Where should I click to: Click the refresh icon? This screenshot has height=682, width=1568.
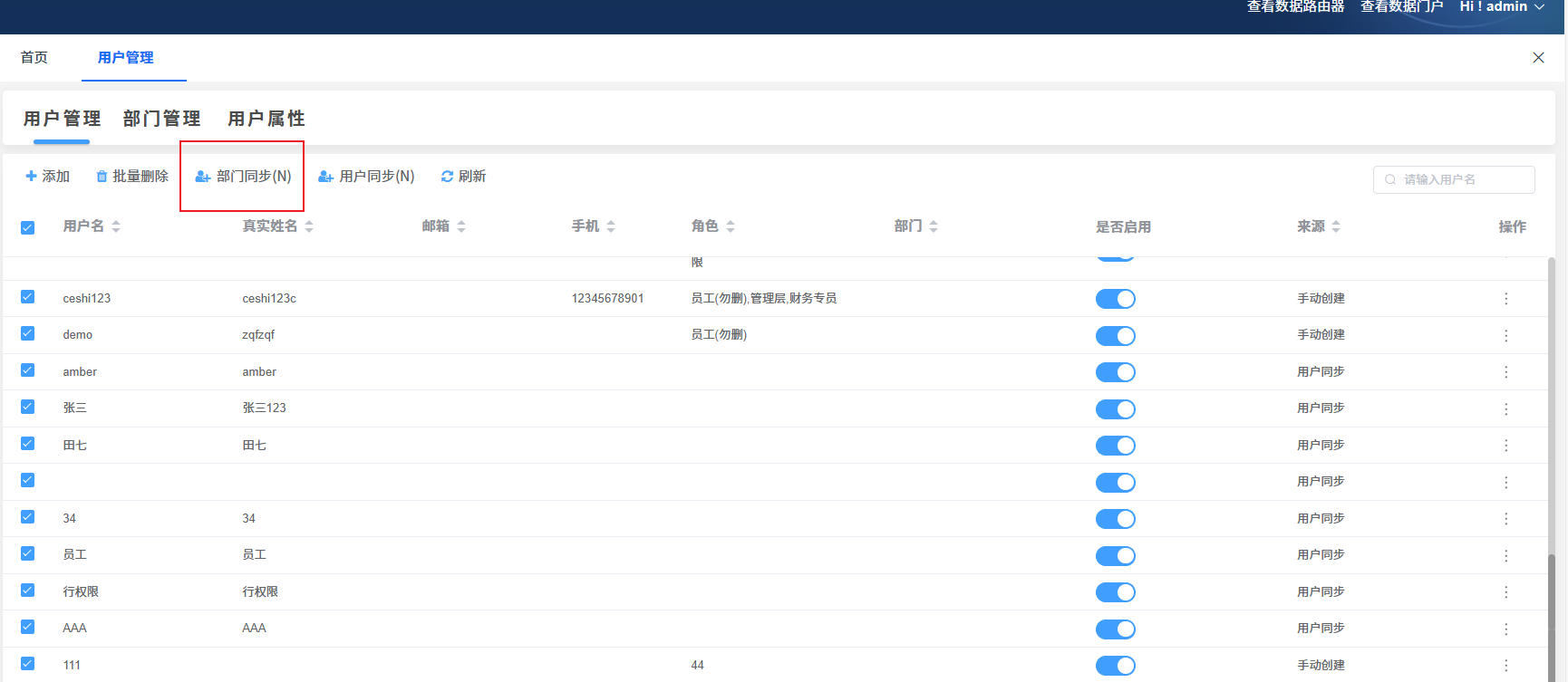(447, 177)
